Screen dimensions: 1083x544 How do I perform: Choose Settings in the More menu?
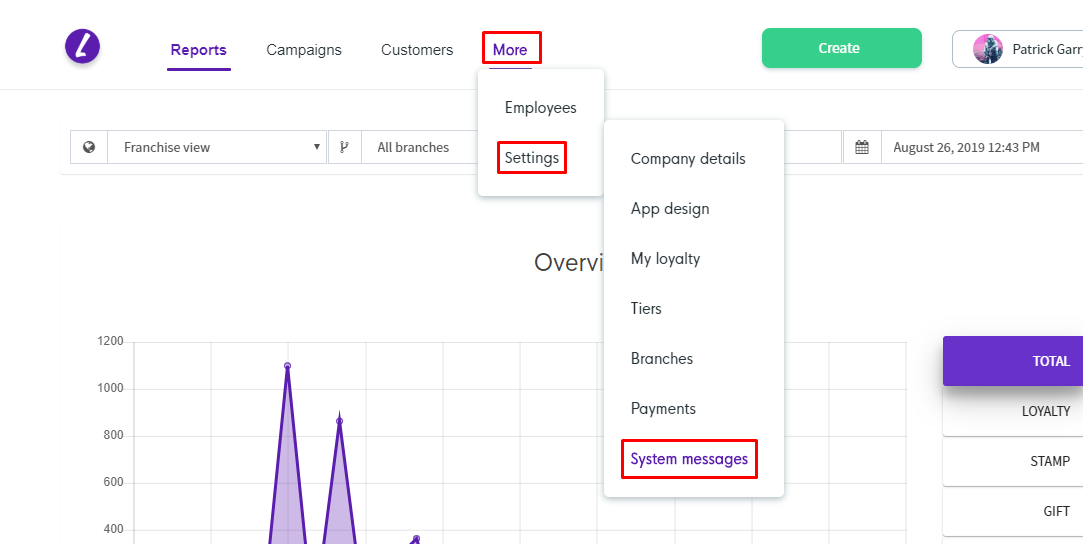coord(532,157)
